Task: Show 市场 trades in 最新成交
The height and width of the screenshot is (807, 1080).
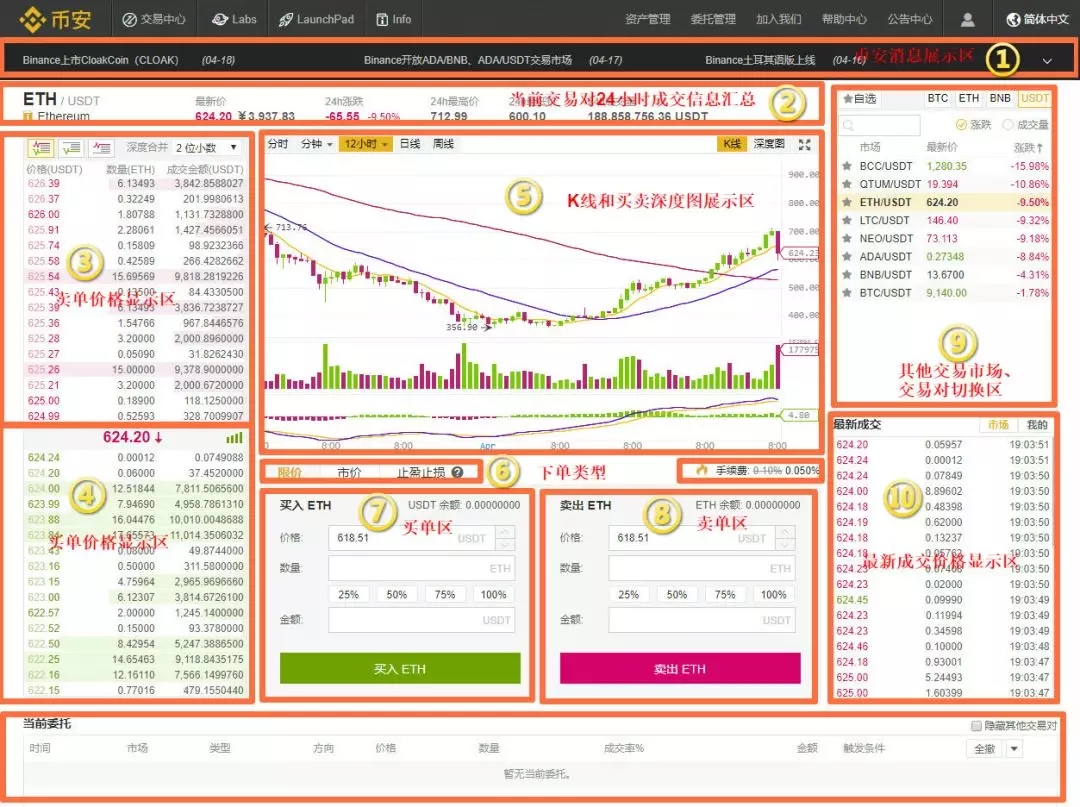Action: pyautogui.click(x=998, y=425)
